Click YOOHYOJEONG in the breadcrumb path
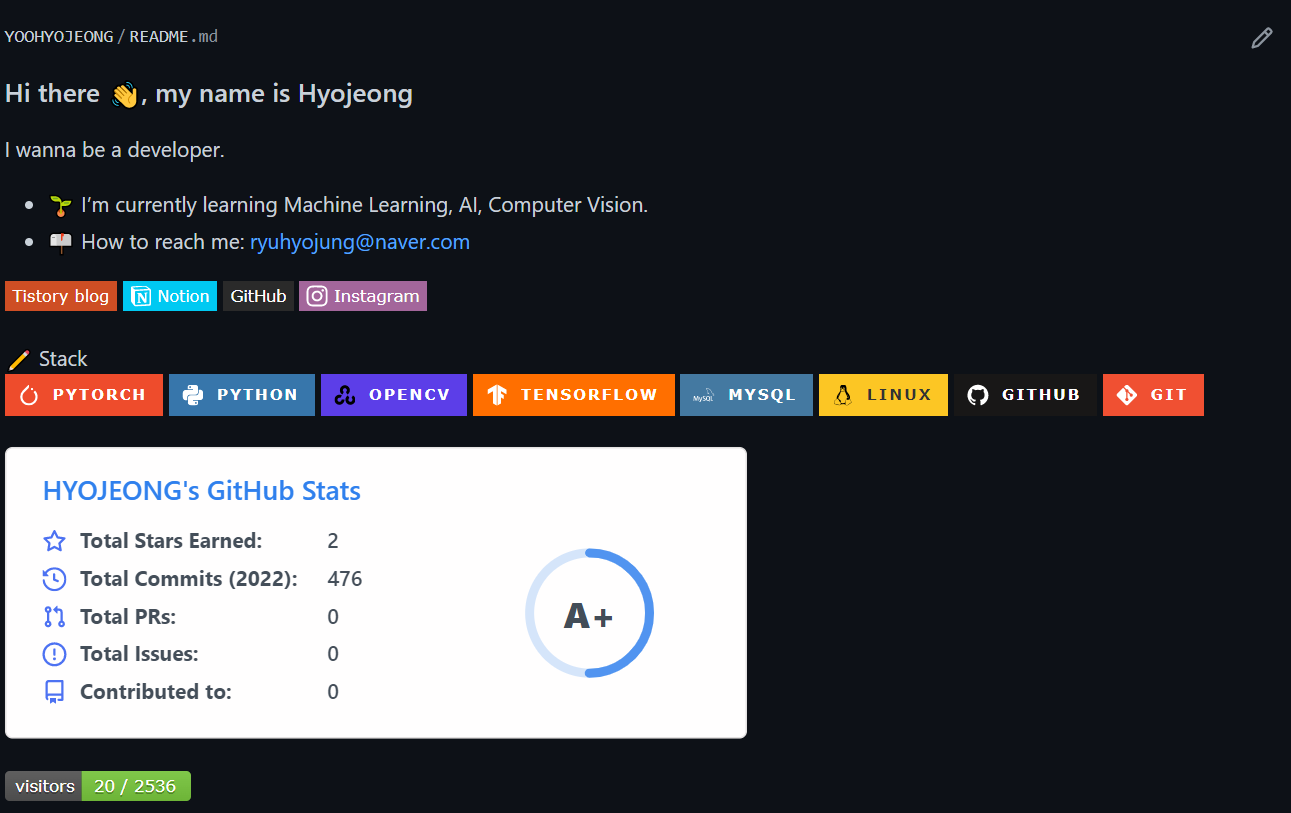Image resolution: width=1291 pixels, height=813 pixels. tap(59, 37)
